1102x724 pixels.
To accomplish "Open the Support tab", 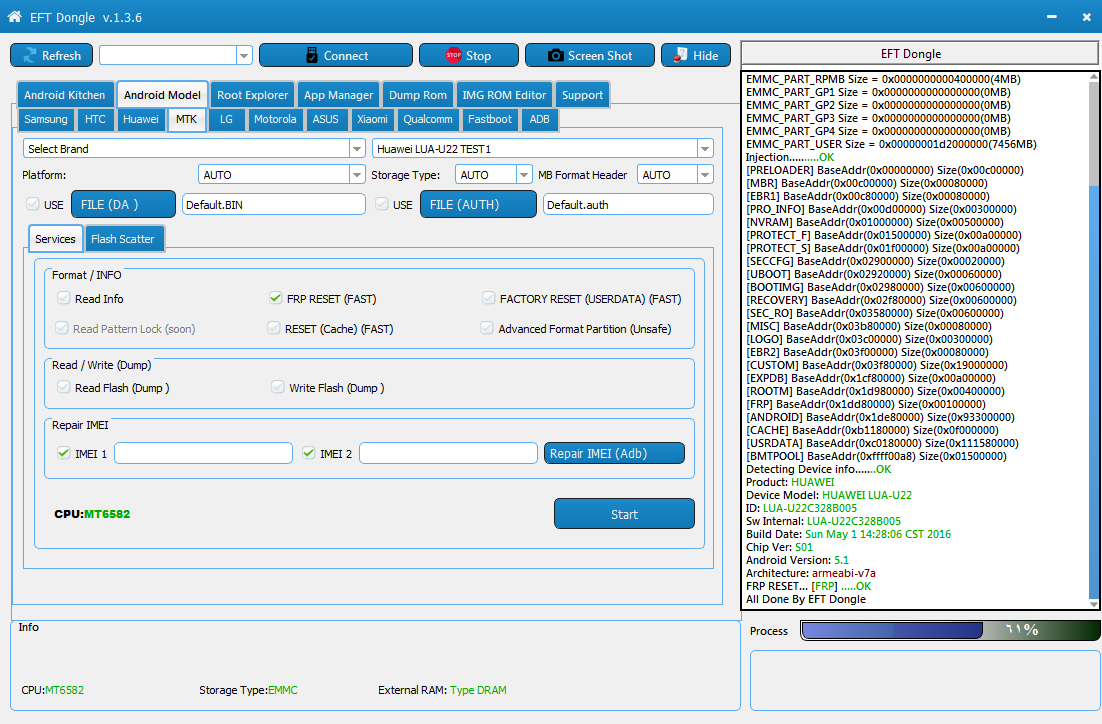I will point(582,95).
